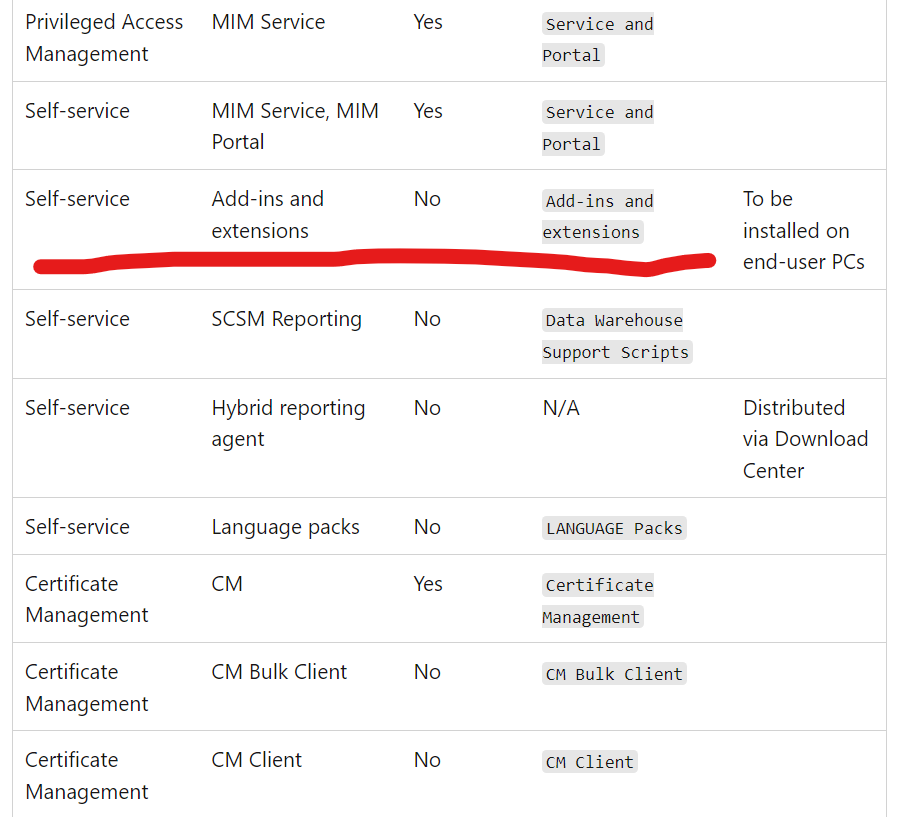Click 'No' in CM Bulk Client row
904x817 pixels.
tap(427, 672)
